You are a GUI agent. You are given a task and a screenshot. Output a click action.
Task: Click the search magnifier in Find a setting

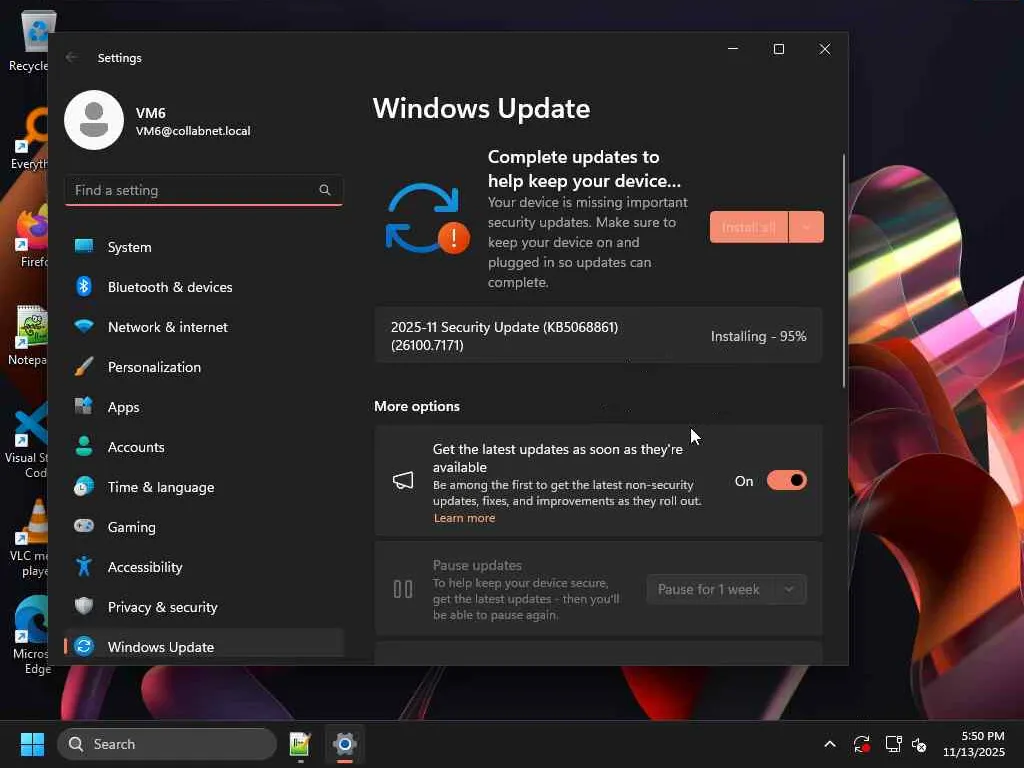coord(325,190)
